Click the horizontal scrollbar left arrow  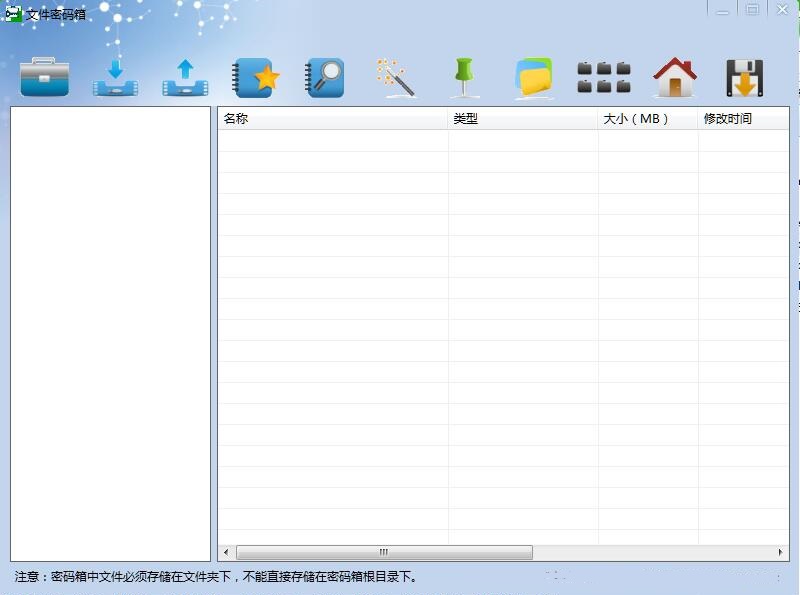click(x=224, y=549)
